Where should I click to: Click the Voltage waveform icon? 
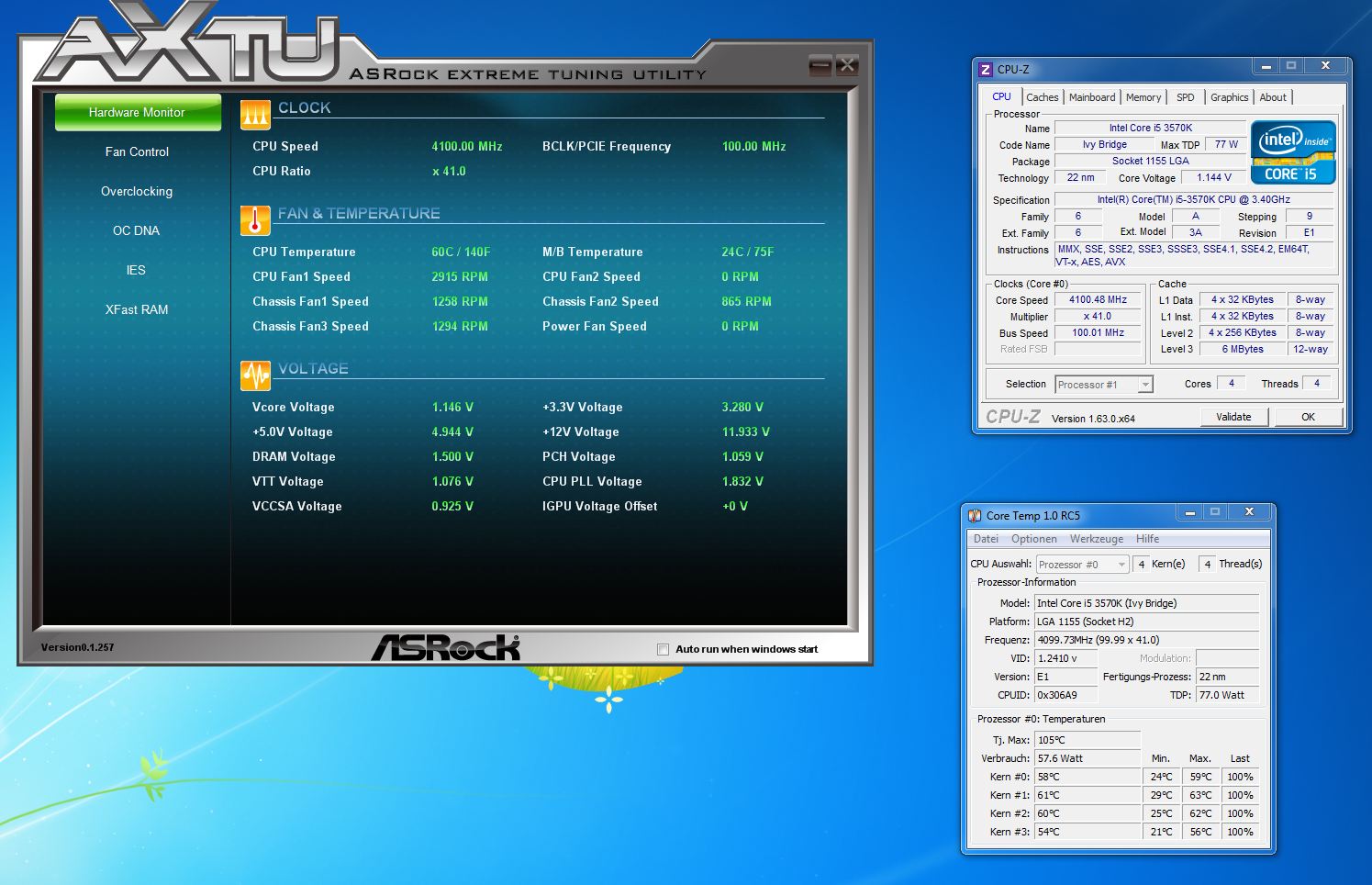point(255,375)
